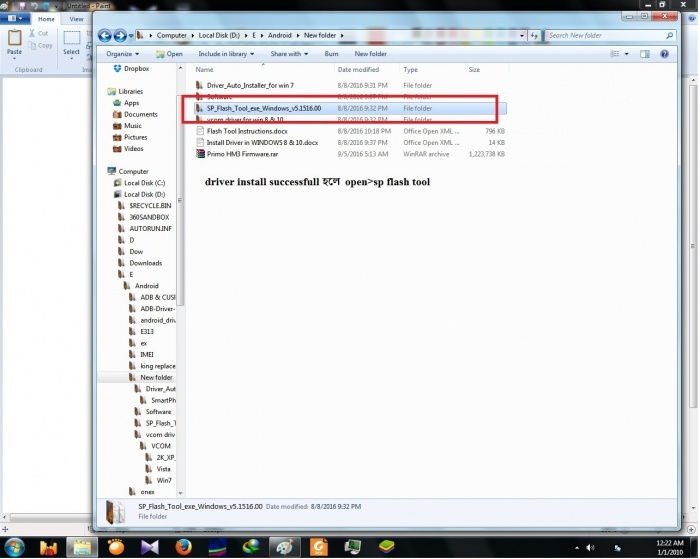Viewport: 700px width, 559px height.
Task: Open the recent locations dropdown arrow
Action: 131,35
